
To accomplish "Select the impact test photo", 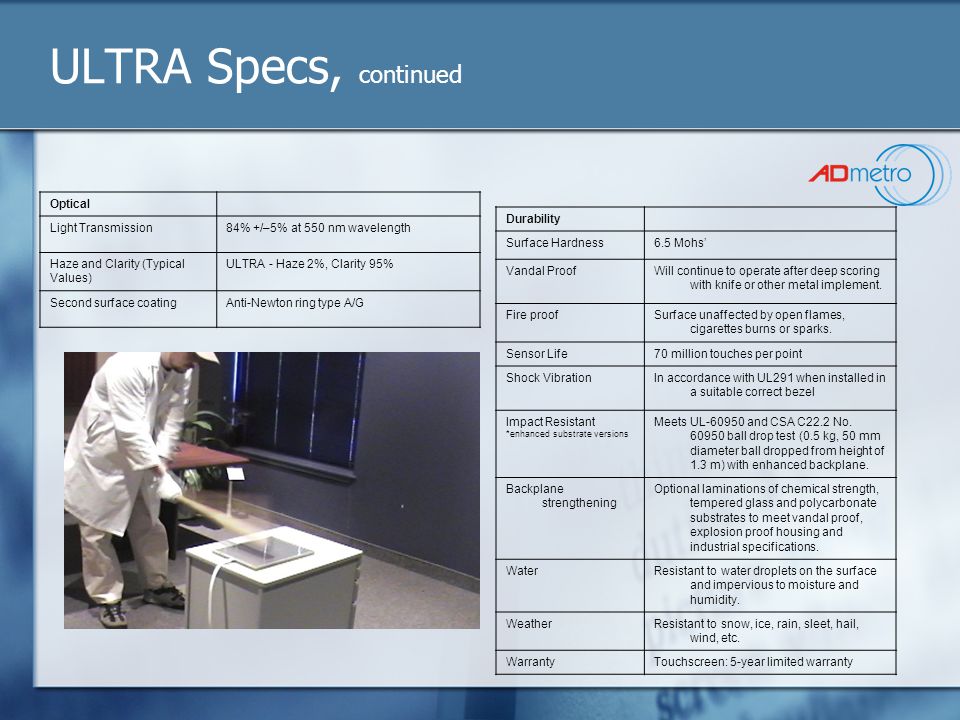I will (272, 490).
